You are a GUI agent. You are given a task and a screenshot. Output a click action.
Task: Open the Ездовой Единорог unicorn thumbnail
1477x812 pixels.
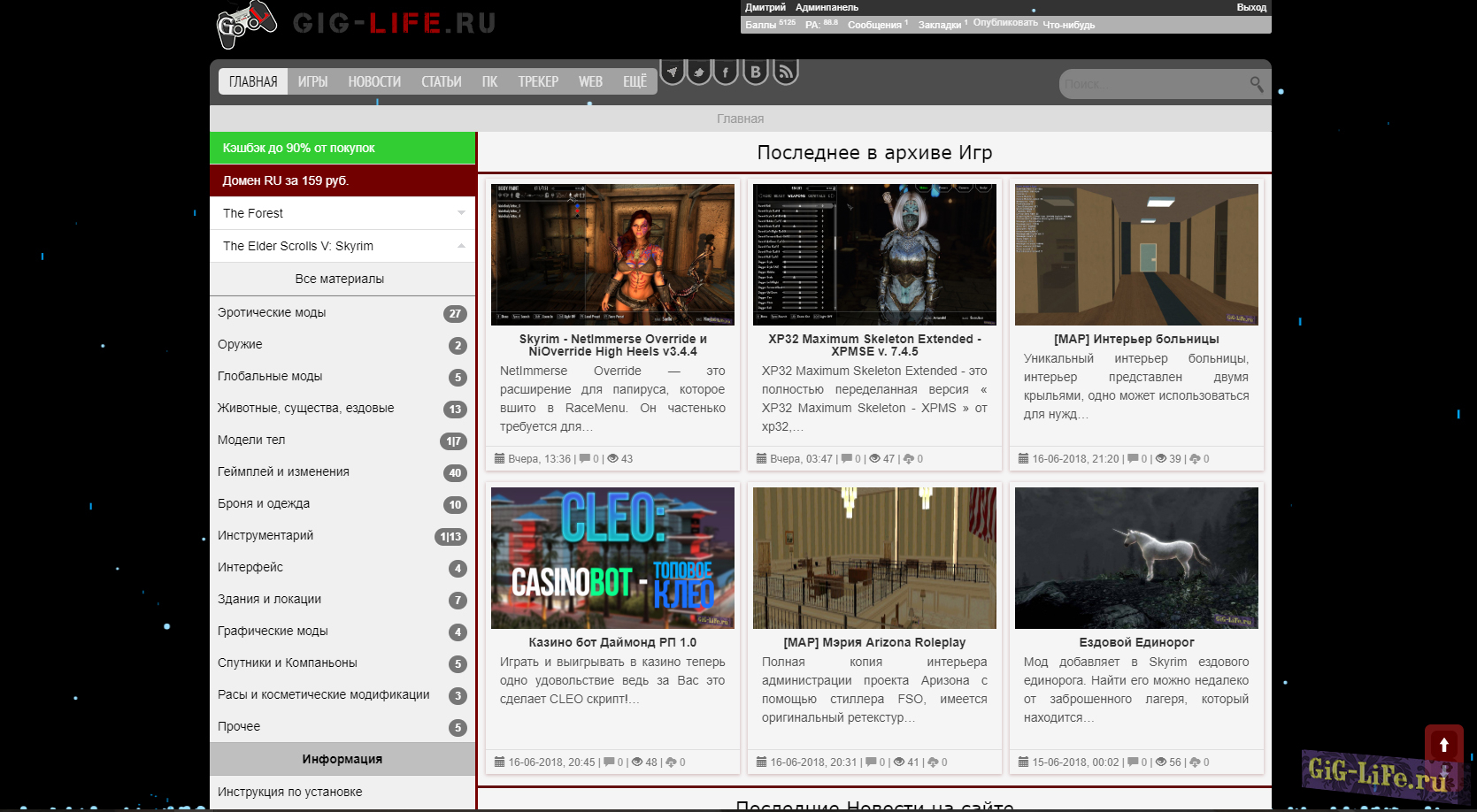[x=1136, y=557]
